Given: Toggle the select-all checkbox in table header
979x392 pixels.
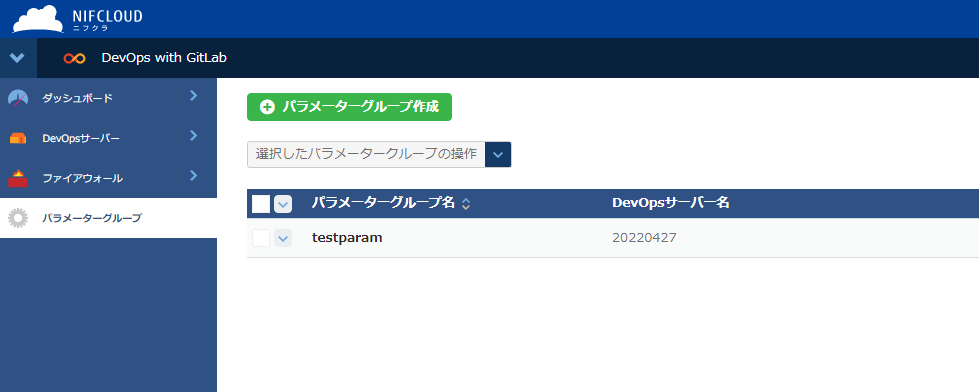Looking at the screenshot, I should pos(261,204).
